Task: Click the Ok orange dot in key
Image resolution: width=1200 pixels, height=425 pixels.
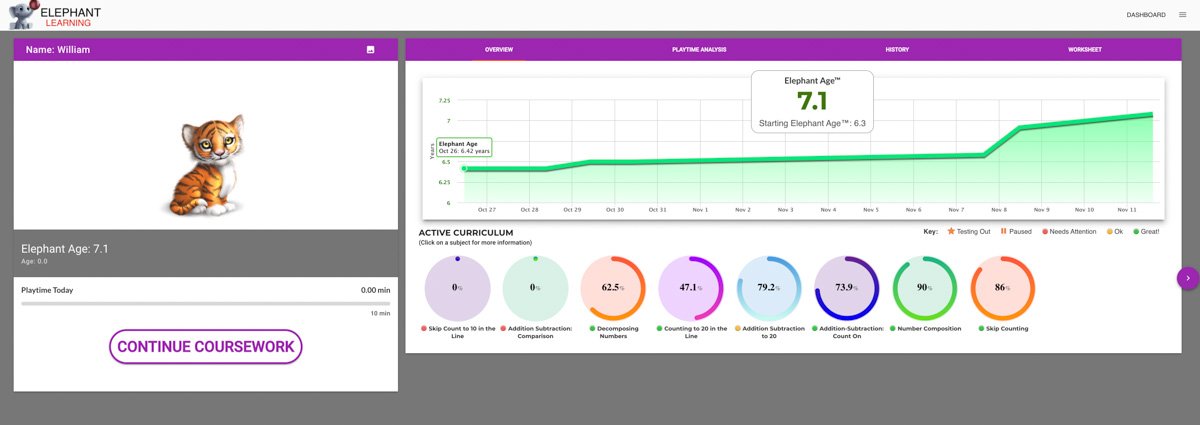Action: click(1109, 231)
